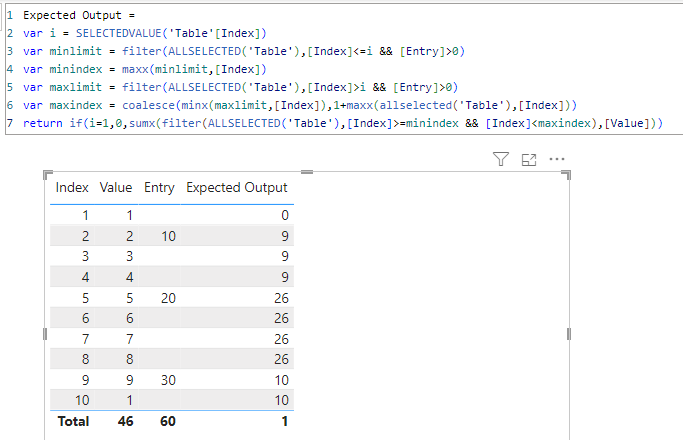683x440 pixels.
Task: Grab the visual's right middle resize handle
Action: click(568, 334)
